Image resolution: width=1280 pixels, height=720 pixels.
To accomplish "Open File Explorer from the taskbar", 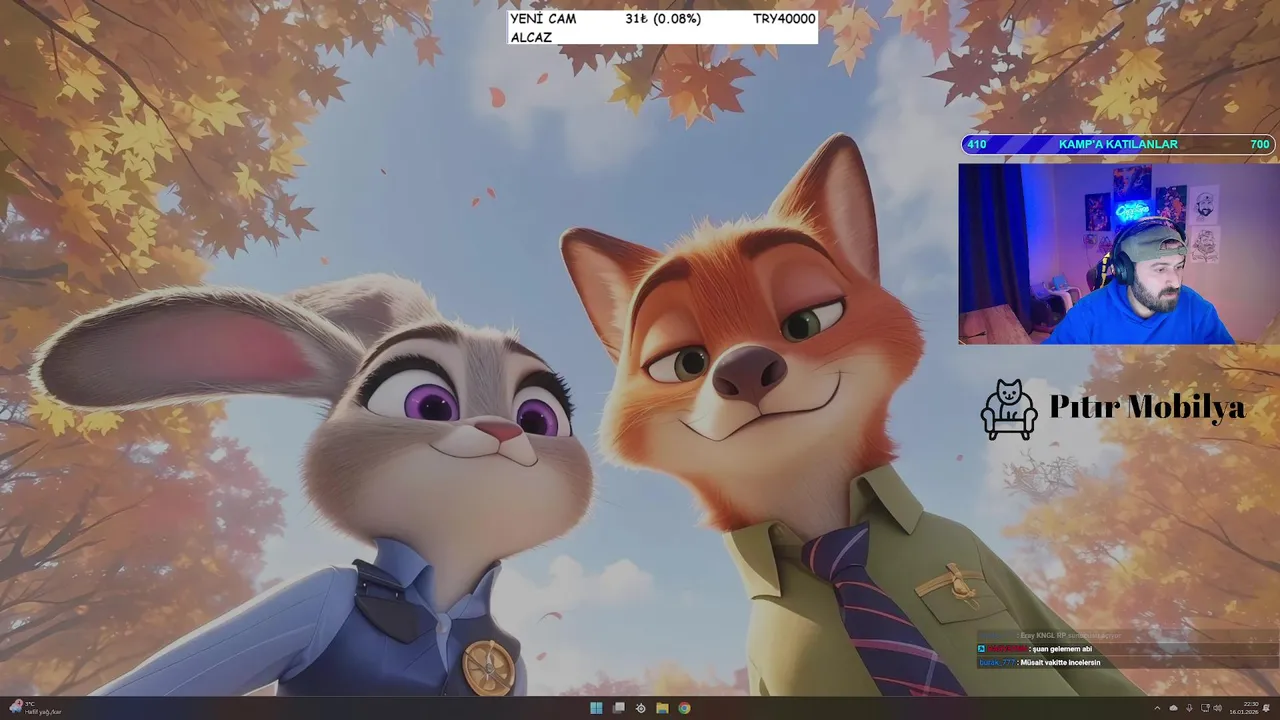I will pyautogui.click(x=662, y=708).
